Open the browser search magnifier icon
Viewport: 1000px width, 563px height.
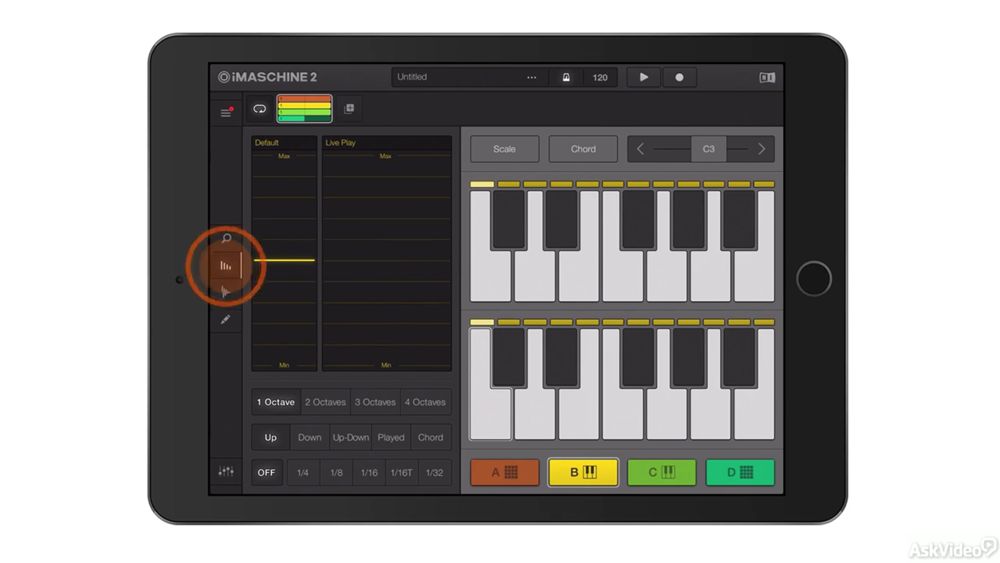tap(226, 238)
